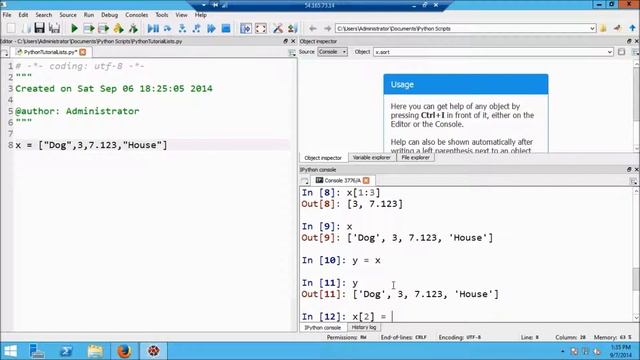Switch to the Variable explorer tab
The height and width of the screenshot is (360, 640).
coord(371,158)
